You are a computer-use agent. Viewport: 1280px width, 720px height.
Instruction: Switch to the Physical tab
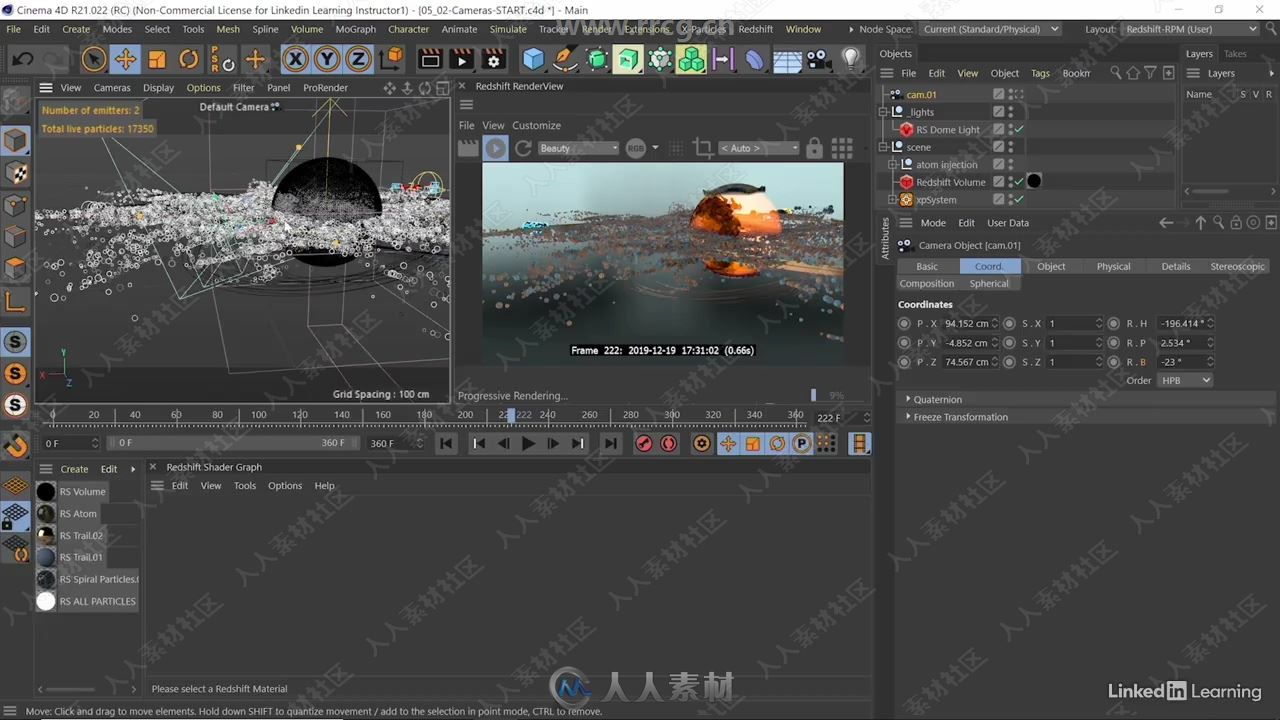(1113, 266)
